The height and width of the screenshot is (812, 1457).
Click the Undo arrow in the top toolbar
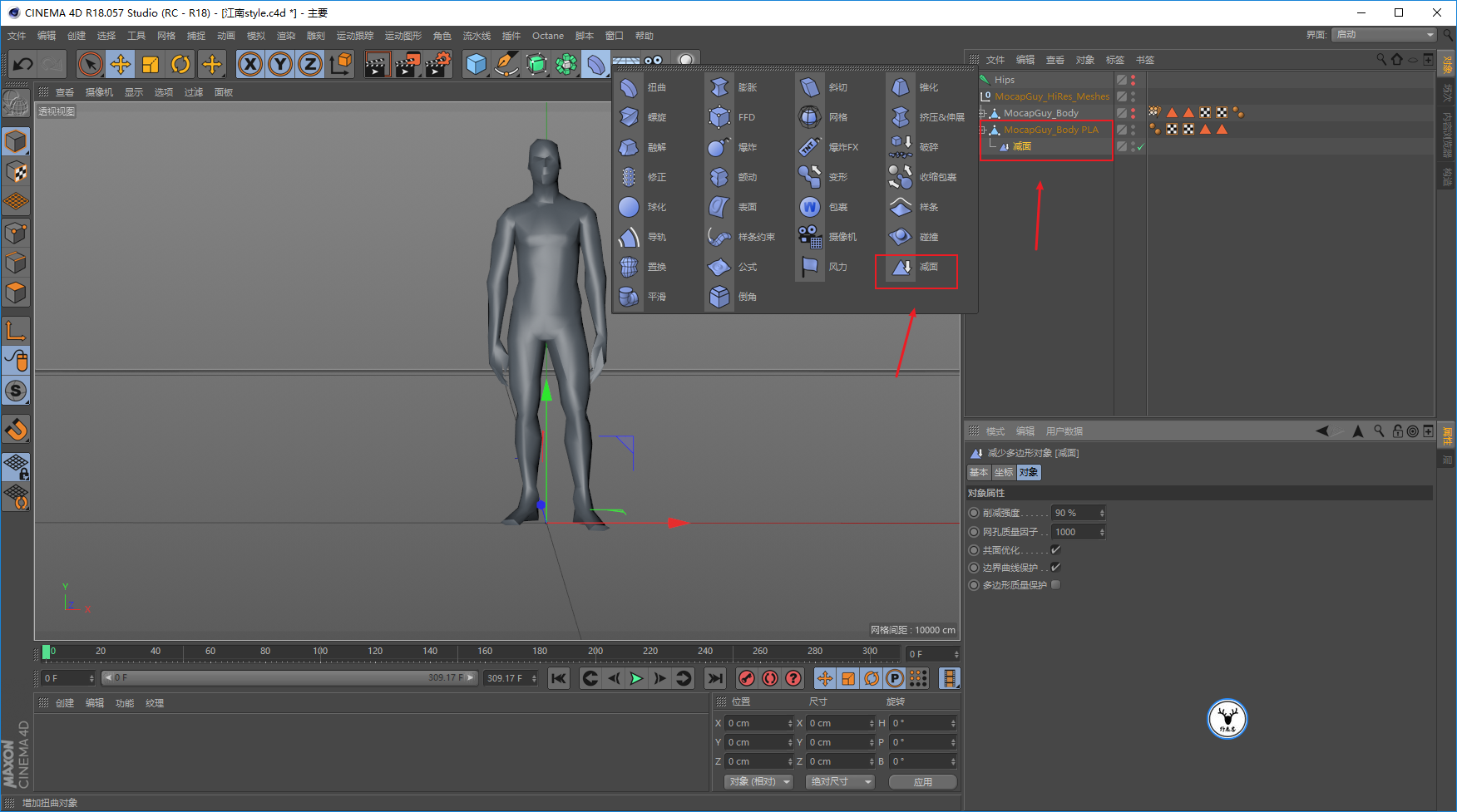[x=22, y=64]
